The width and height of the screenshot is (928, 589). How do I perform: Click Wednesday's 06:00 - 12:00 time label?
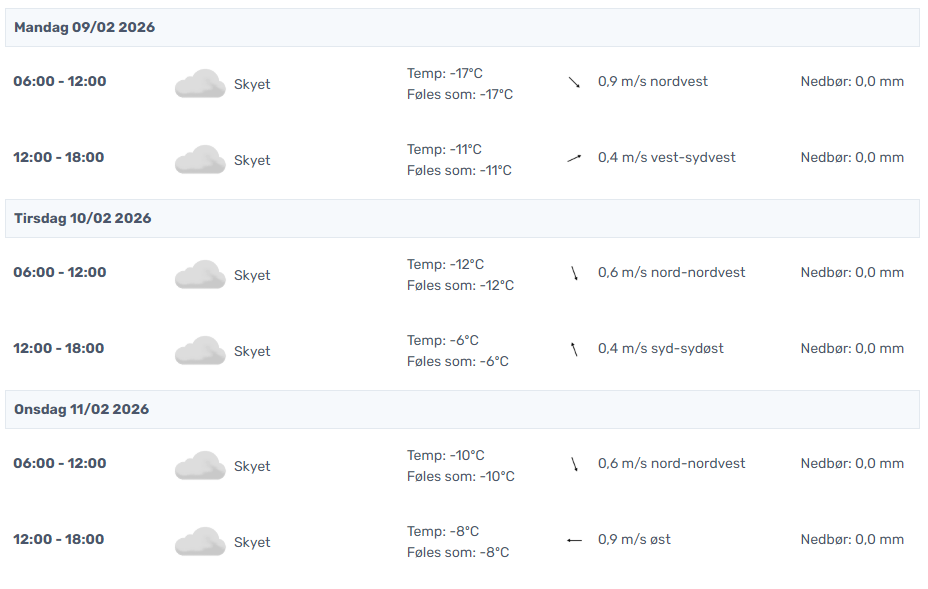pos(59,463)
